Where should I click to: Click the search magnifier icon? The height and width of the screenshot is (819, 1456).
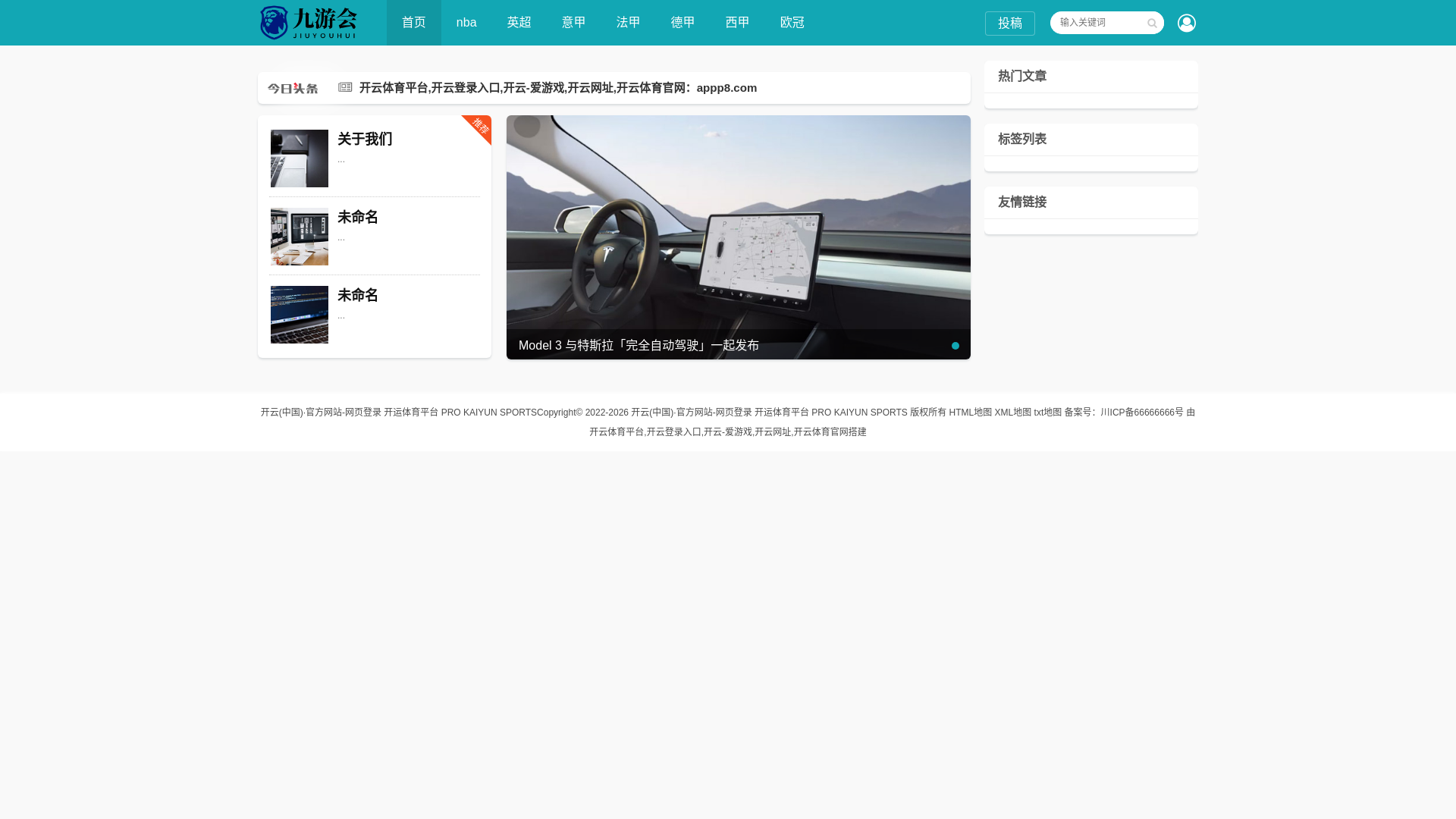point(1152,24)
